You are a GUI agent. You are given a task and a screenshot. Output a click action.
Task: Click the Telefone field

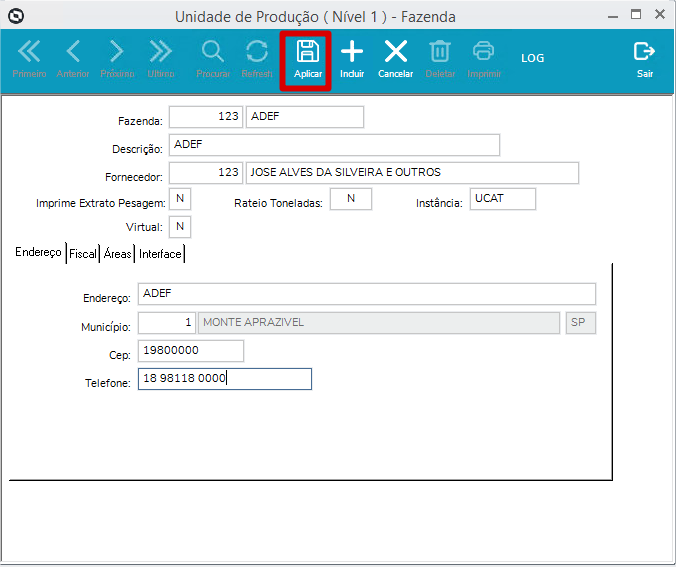225,379
